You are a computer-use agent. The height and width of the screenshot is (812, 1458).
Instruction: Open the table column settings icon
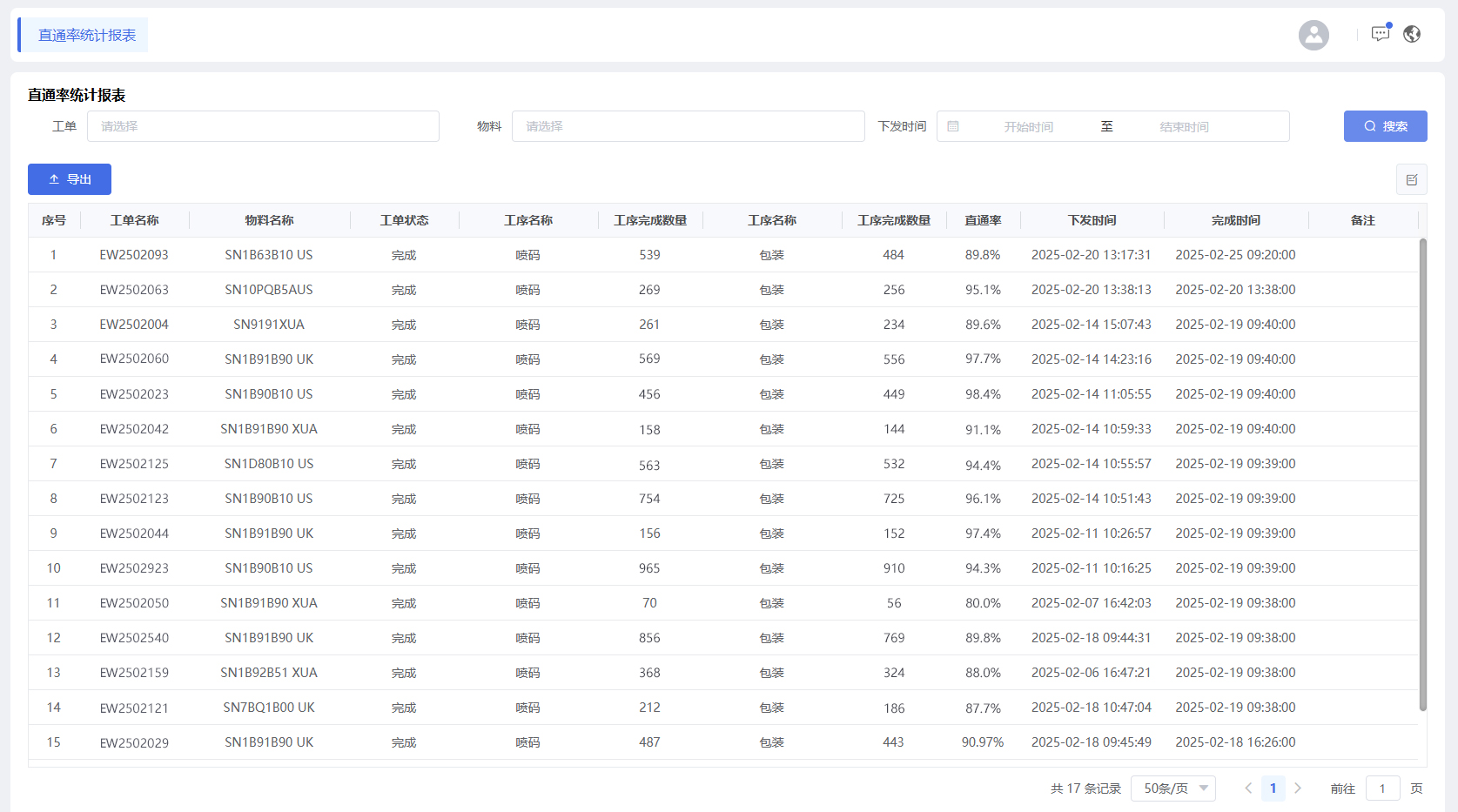[x=1412, y=179]
